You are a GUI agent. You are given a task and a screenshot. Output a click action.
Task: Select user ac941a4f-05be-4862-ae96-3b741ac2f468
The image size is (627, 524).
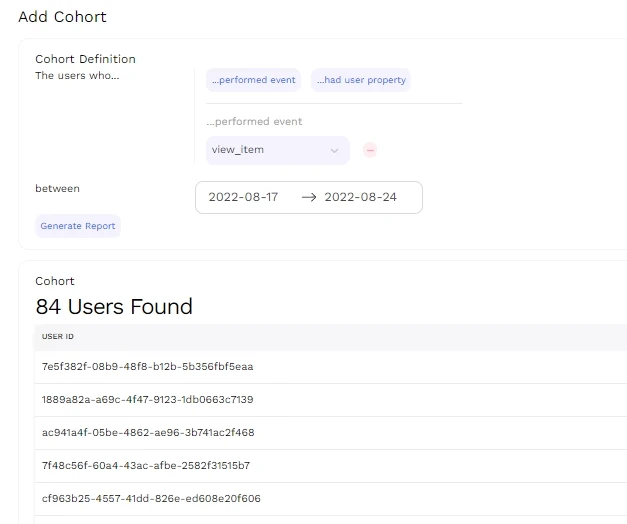coord(148,432)
